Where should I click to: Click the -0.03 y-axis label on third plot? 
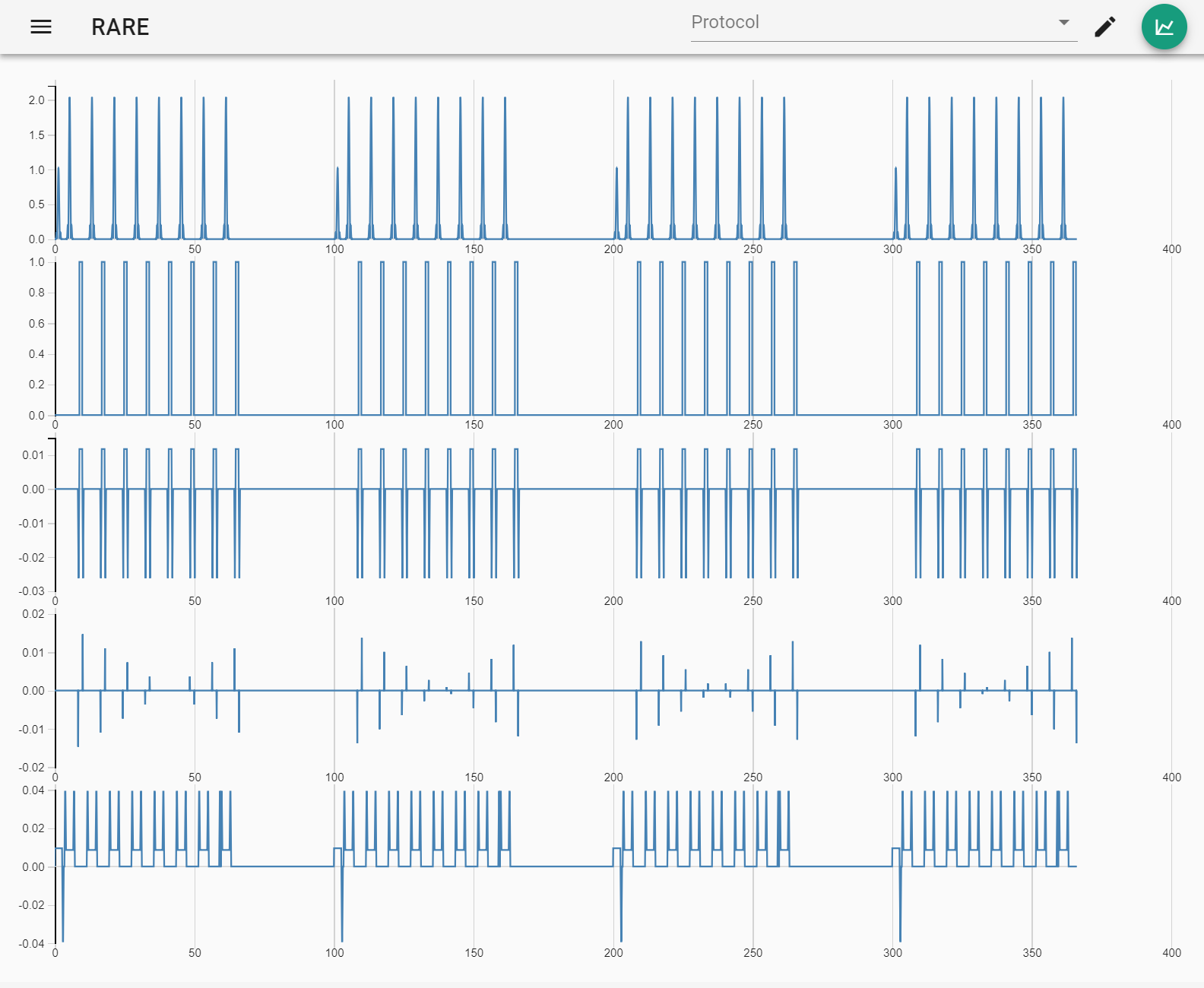(x=32, y=591)
